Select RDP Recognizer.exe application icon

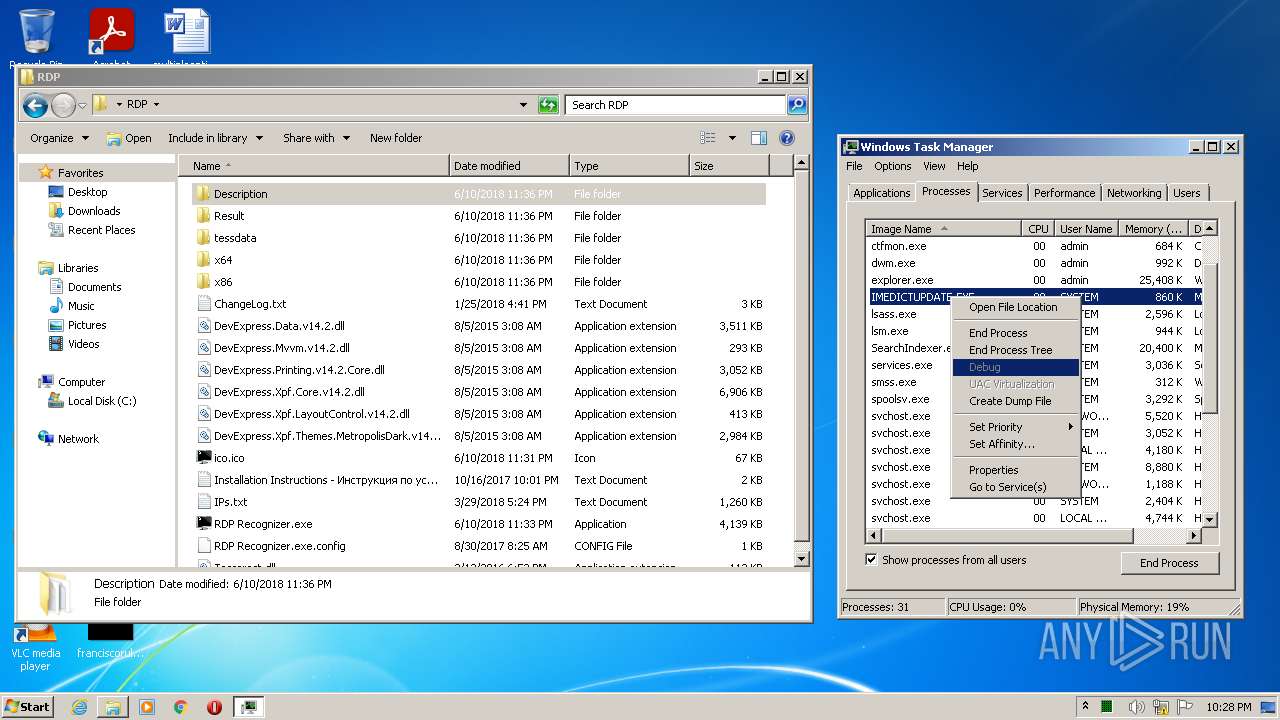[x=204, y=524]
